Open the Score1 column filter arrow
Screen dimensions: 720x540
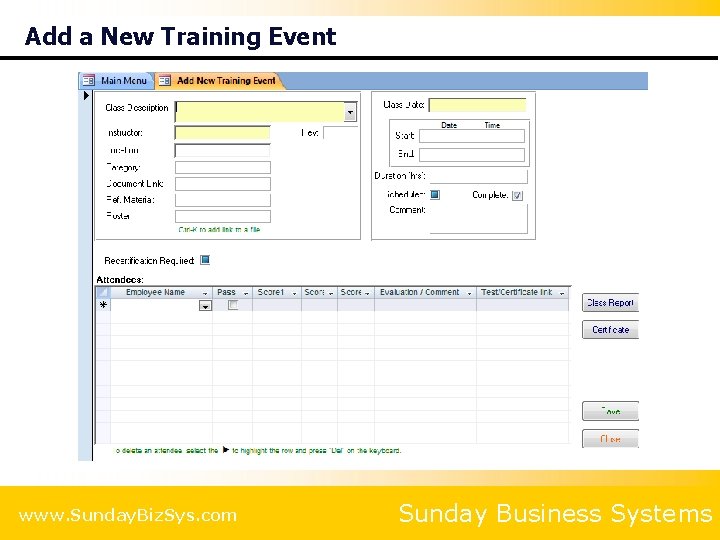[295, 293]
